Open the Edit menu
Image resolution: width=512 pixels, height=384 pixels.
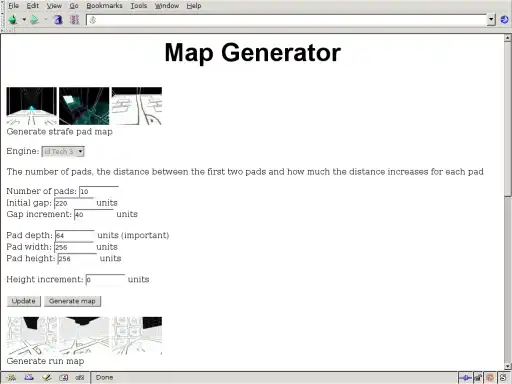33,6
